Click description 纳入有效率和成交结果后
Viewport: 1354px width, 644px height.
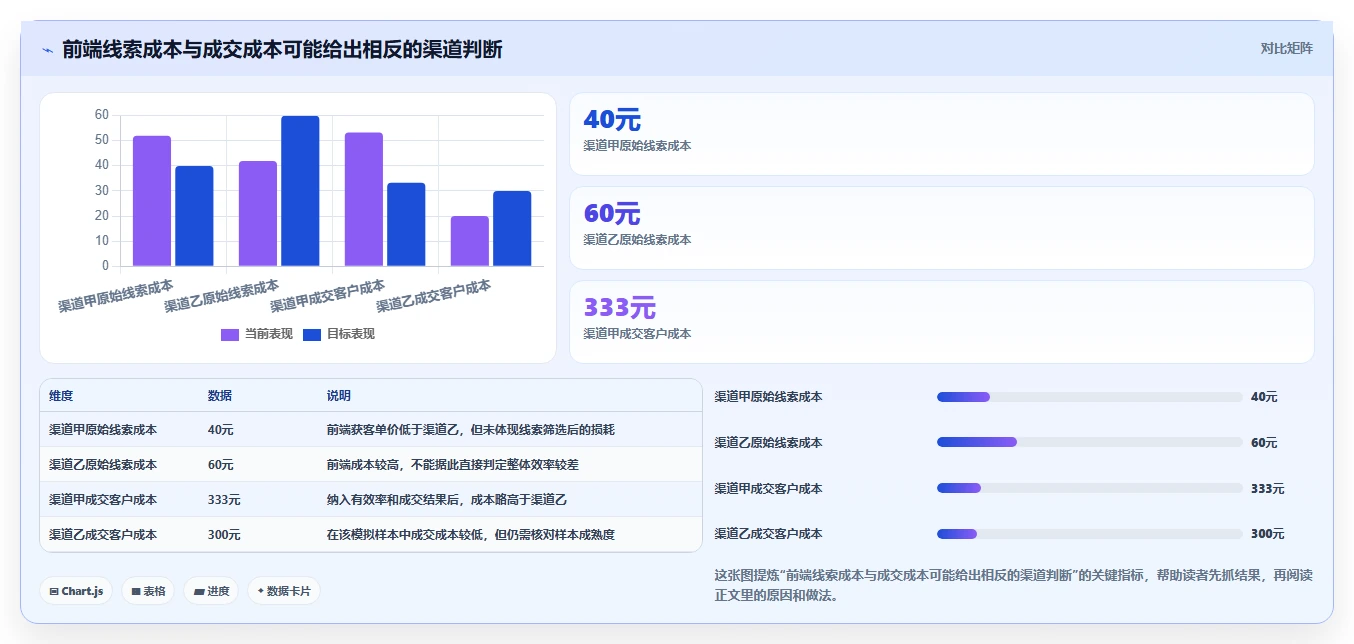pyautogui.click(x=448, y=499)
